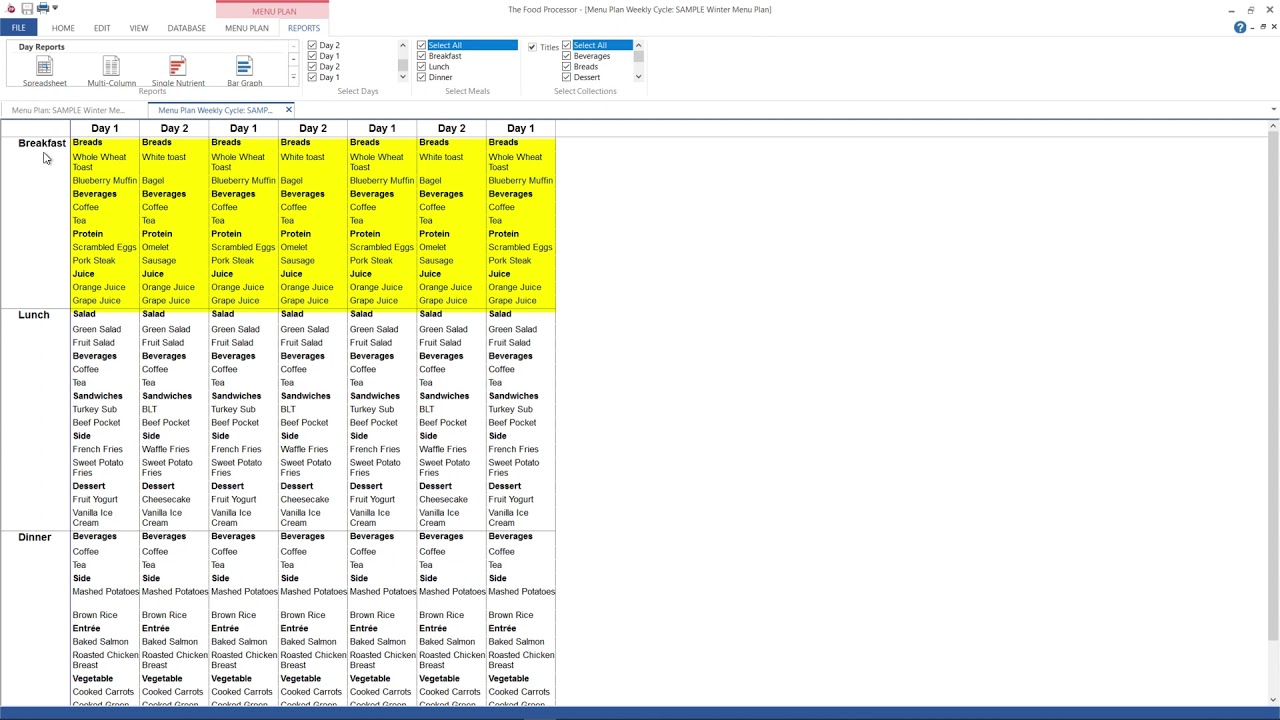The height and width of the screenshot is (720, 1280).
Task: Select the REPORTS ribbon tab
Action: 304,28
